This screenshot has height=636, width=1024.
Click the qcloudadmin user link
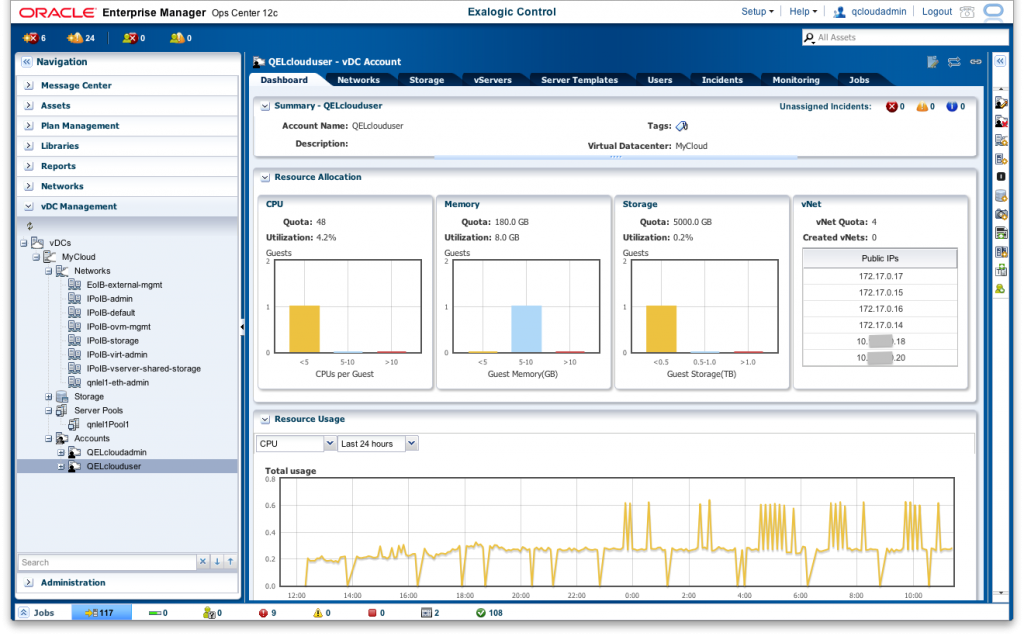point(878,12)
